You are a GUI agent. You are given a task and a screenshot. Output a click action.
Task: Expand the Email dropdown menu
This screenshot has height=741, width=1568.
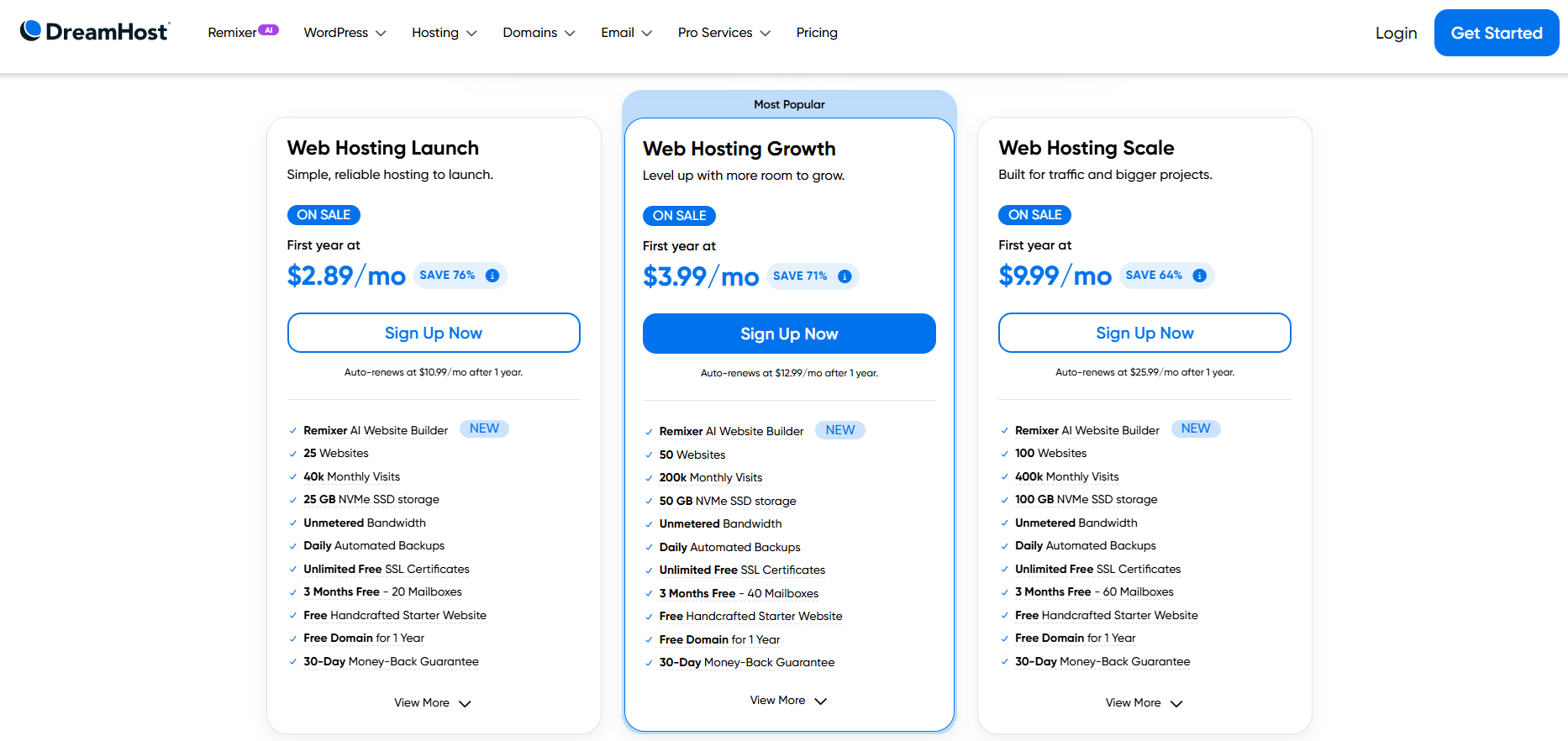point(626,32)
